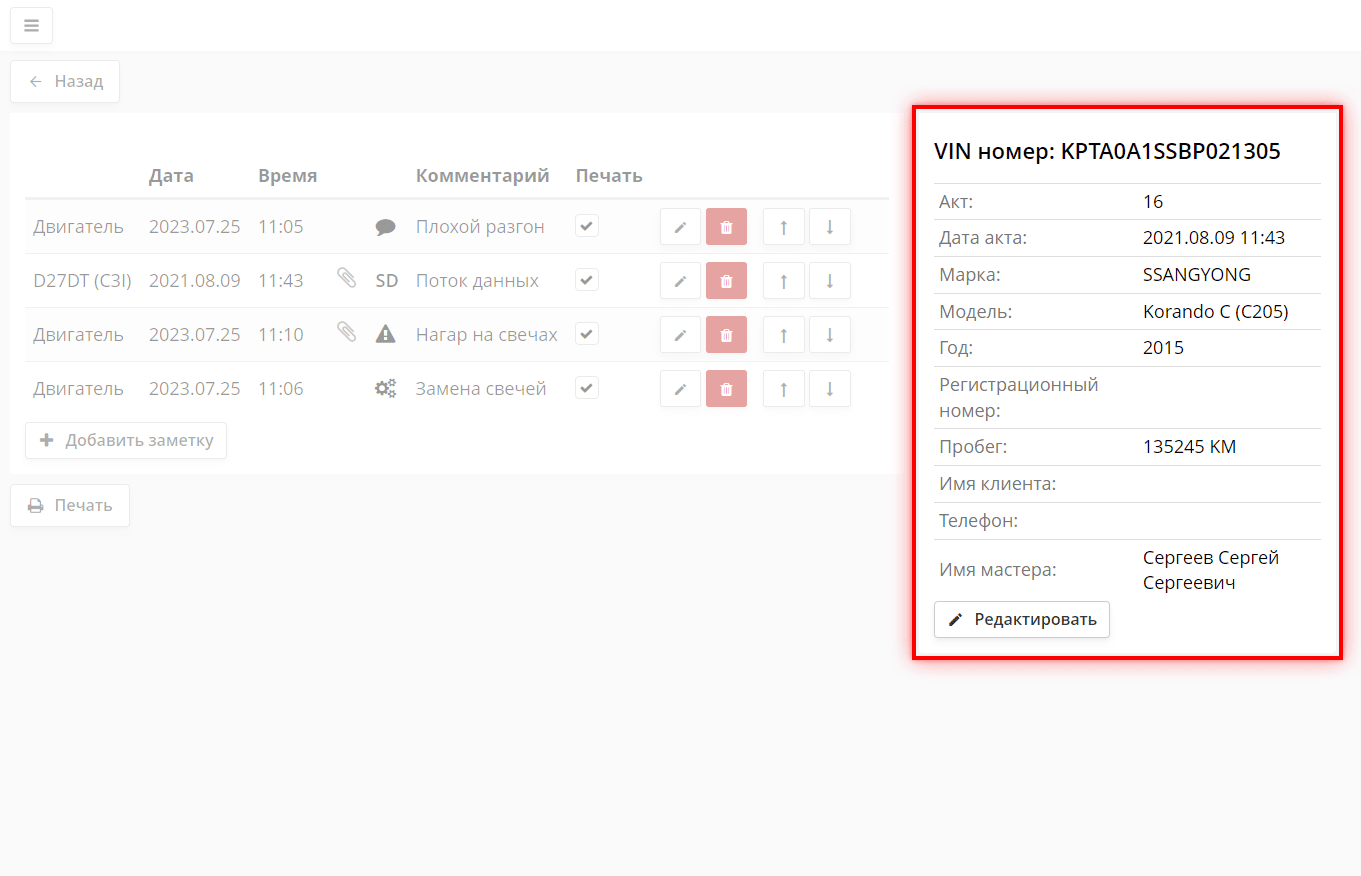Click gears icon on Замена свечей row
The width and height of the screenshot is (1361, 876).
tap(385, 389)
